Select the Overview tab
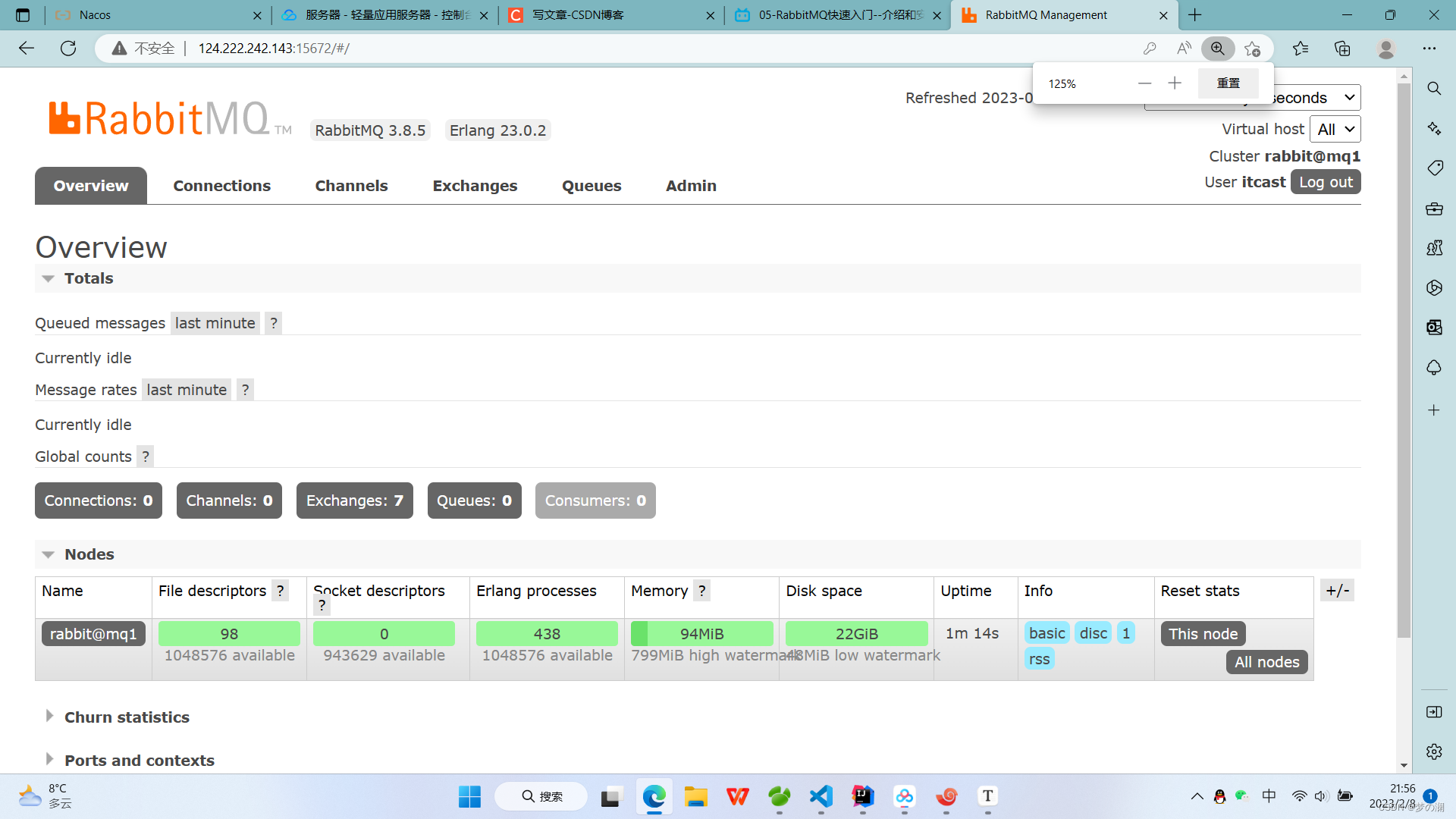Image resolution: width=1456 pixels, height=819 pixels. tap(91, 186)
